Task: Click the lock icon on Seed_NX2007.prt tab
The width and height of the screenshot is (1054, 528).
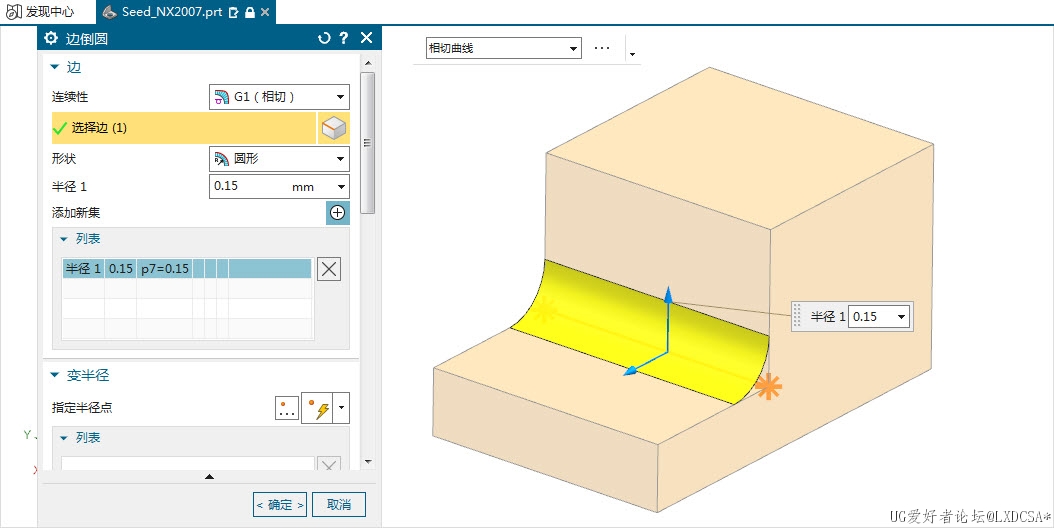Action: (249, 12)
